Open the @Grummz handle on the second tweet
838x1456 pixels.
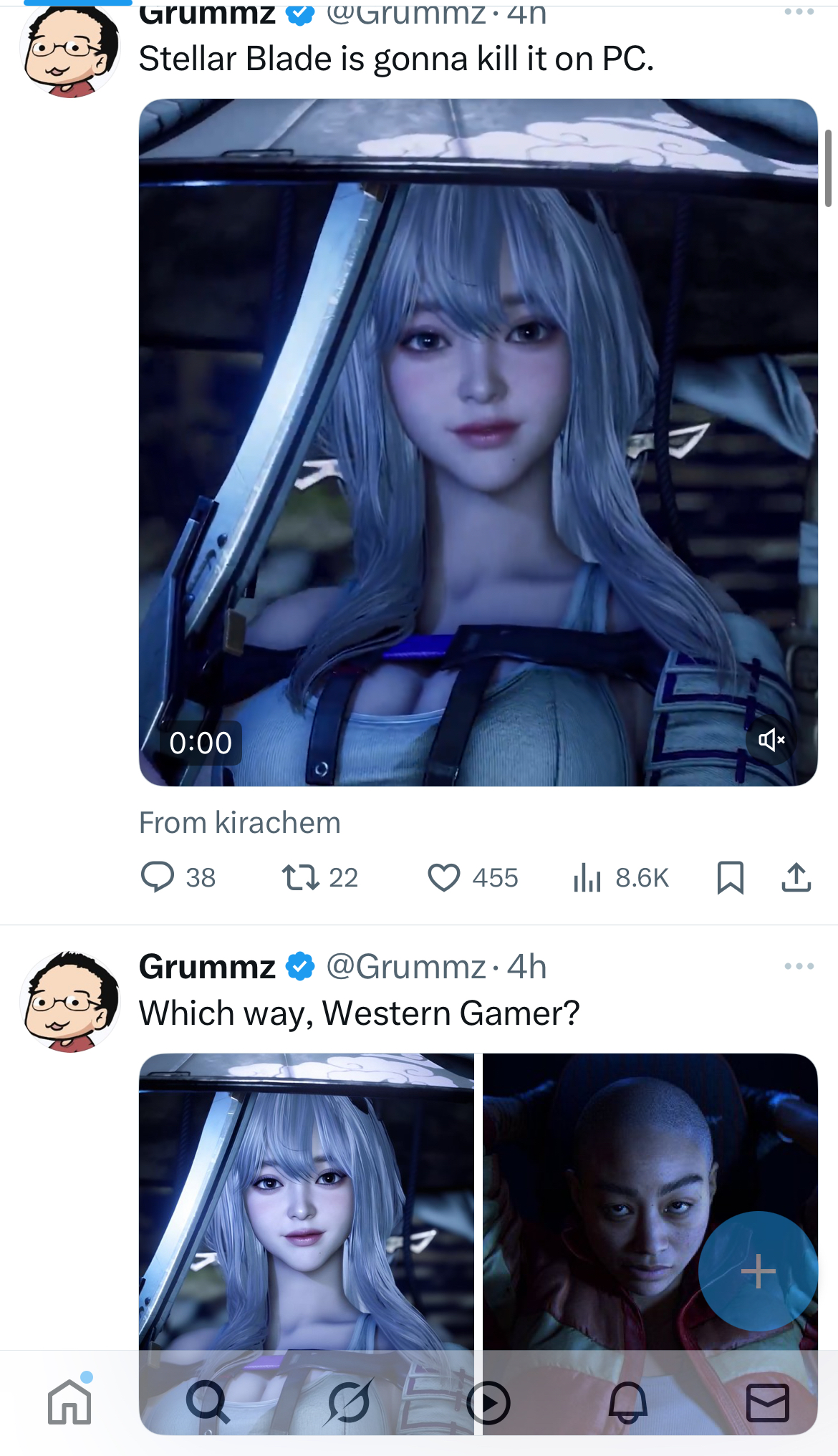tap(406, 967)
